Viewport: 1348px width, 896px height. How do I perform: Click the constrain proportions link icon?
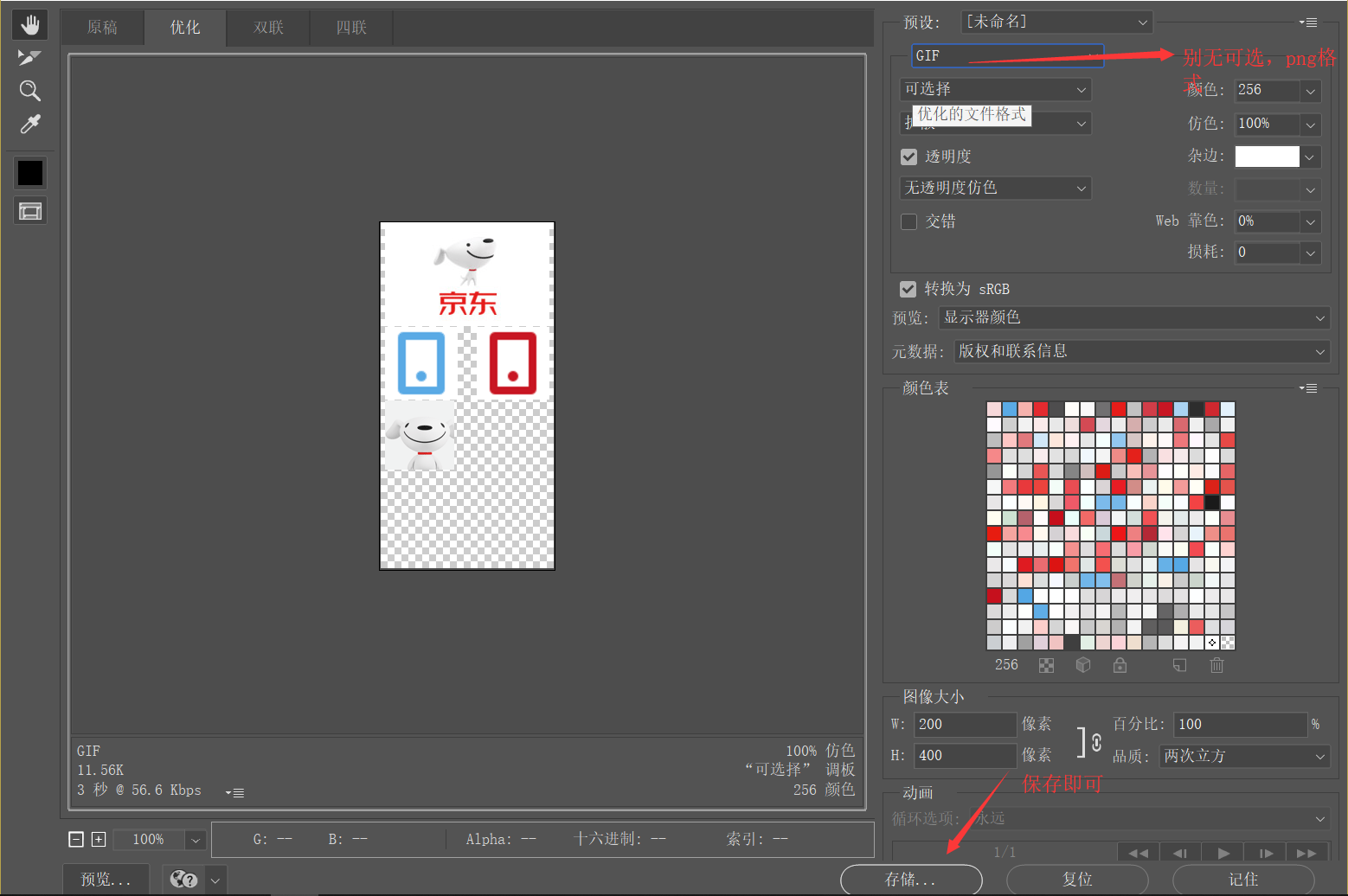(x=1096, y=742)
